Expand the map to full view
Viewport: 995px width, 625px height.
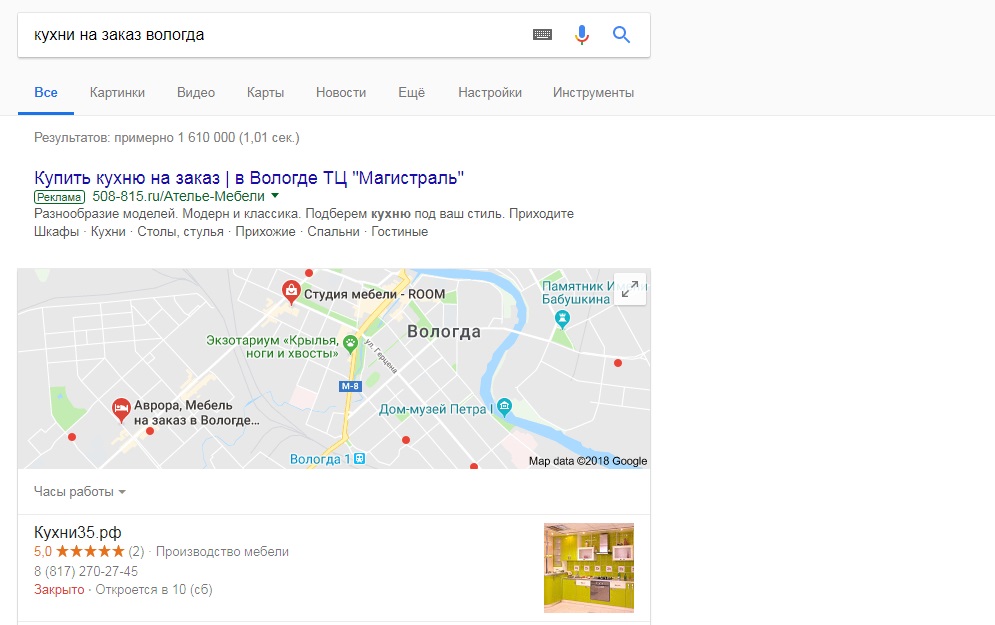[630, 289]
